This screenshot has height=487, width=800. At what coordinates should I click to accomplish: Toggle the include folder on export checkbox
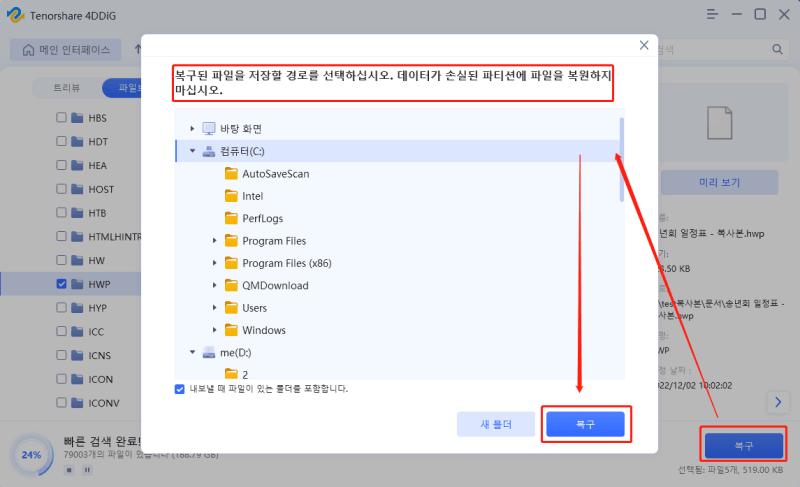pyautogui.click(x=180, y=389)
